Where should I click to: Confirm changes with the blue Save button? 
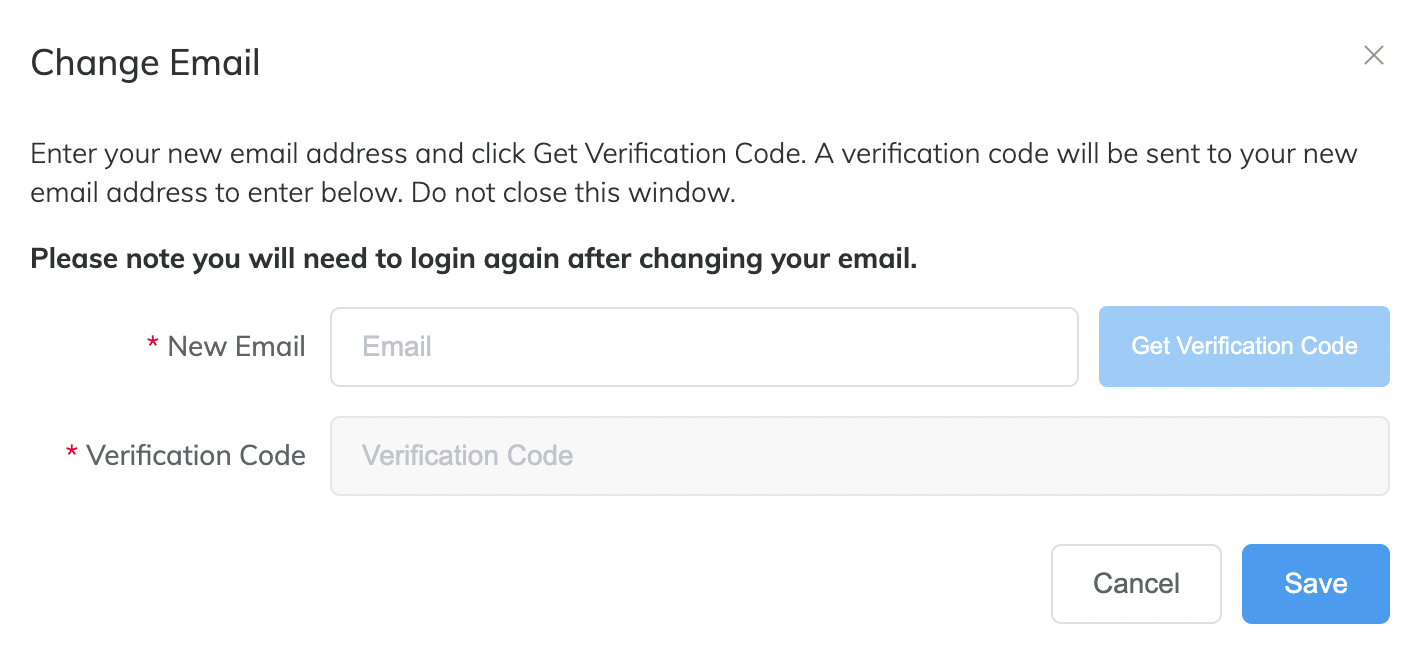pos(1314,583)
